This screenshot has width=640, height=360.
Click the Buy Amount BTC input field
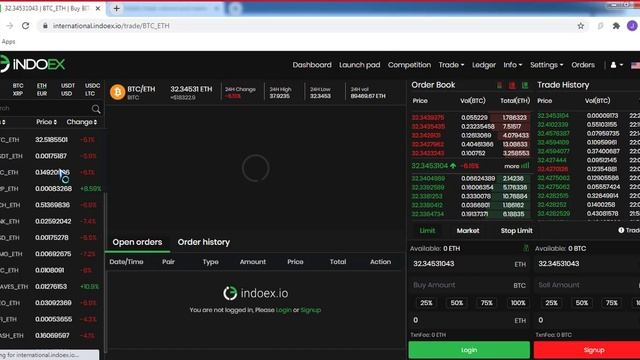[x=469, y=285]
